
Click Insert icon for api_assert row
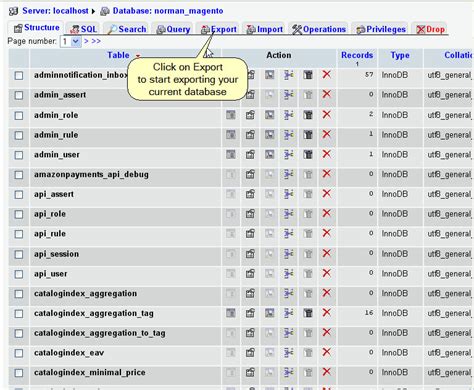tap(289, 194)
